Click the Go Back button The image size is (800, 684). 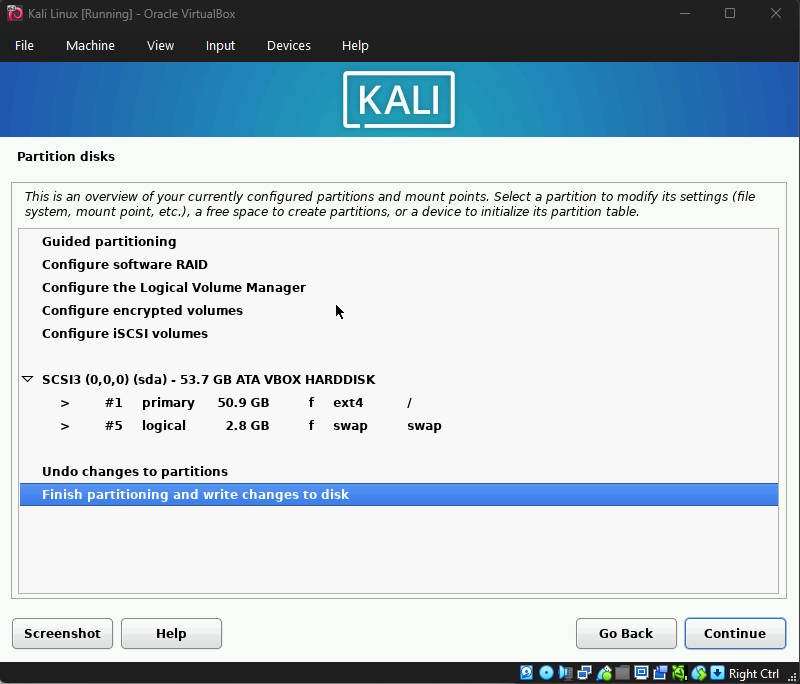[626, 633]
